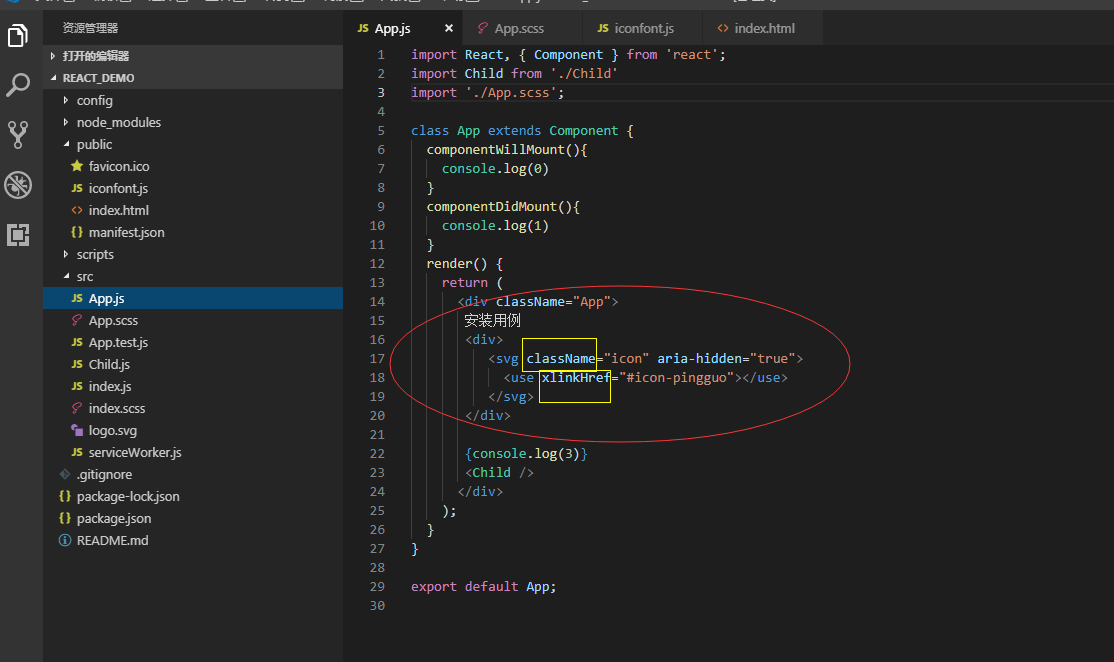
Task: Open the Source Control view
Action: (18, 135)
